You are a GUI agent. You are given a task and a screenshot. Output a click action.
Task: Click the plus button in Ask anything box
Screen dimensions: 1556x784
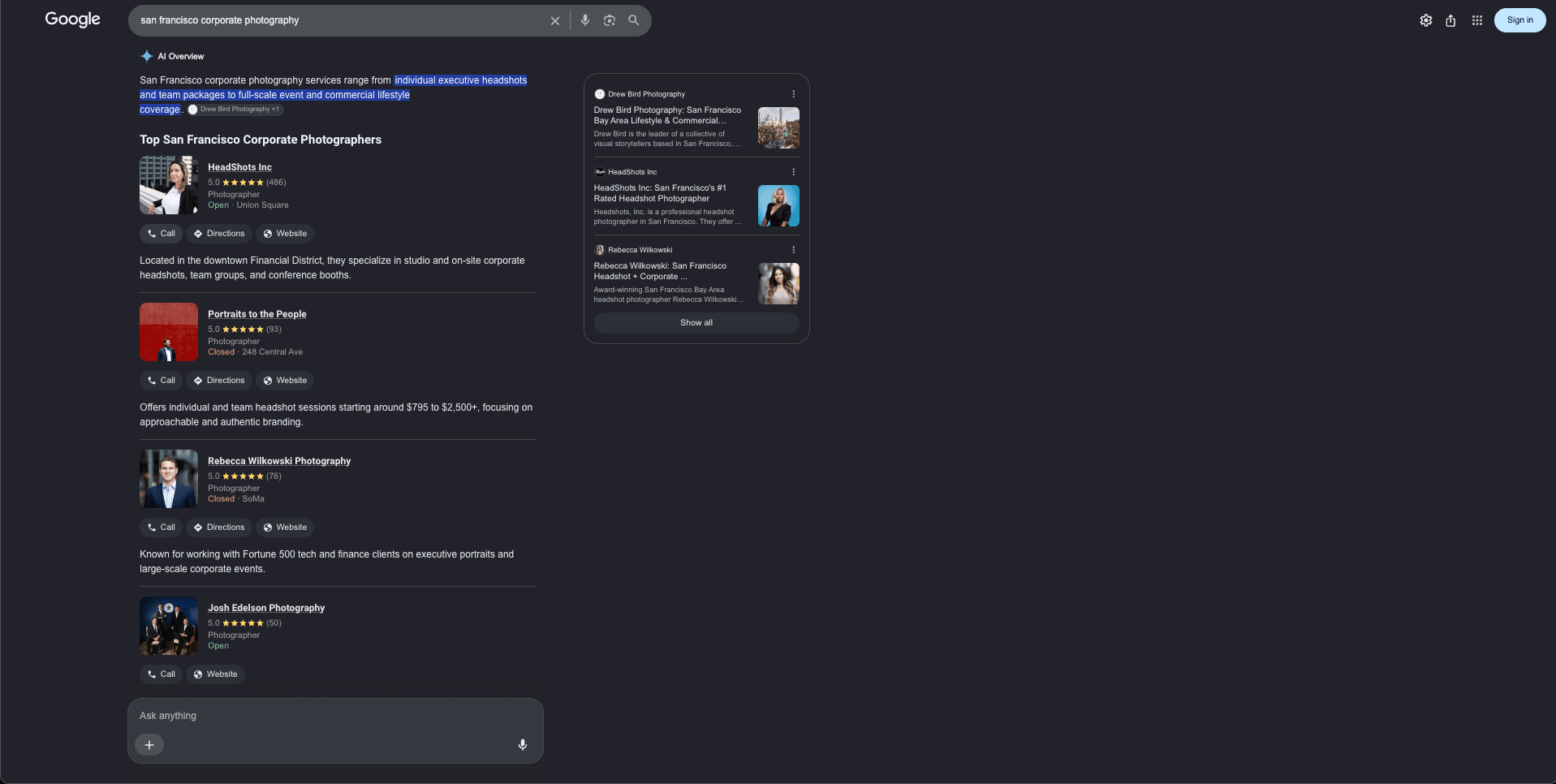coord(149,745)
